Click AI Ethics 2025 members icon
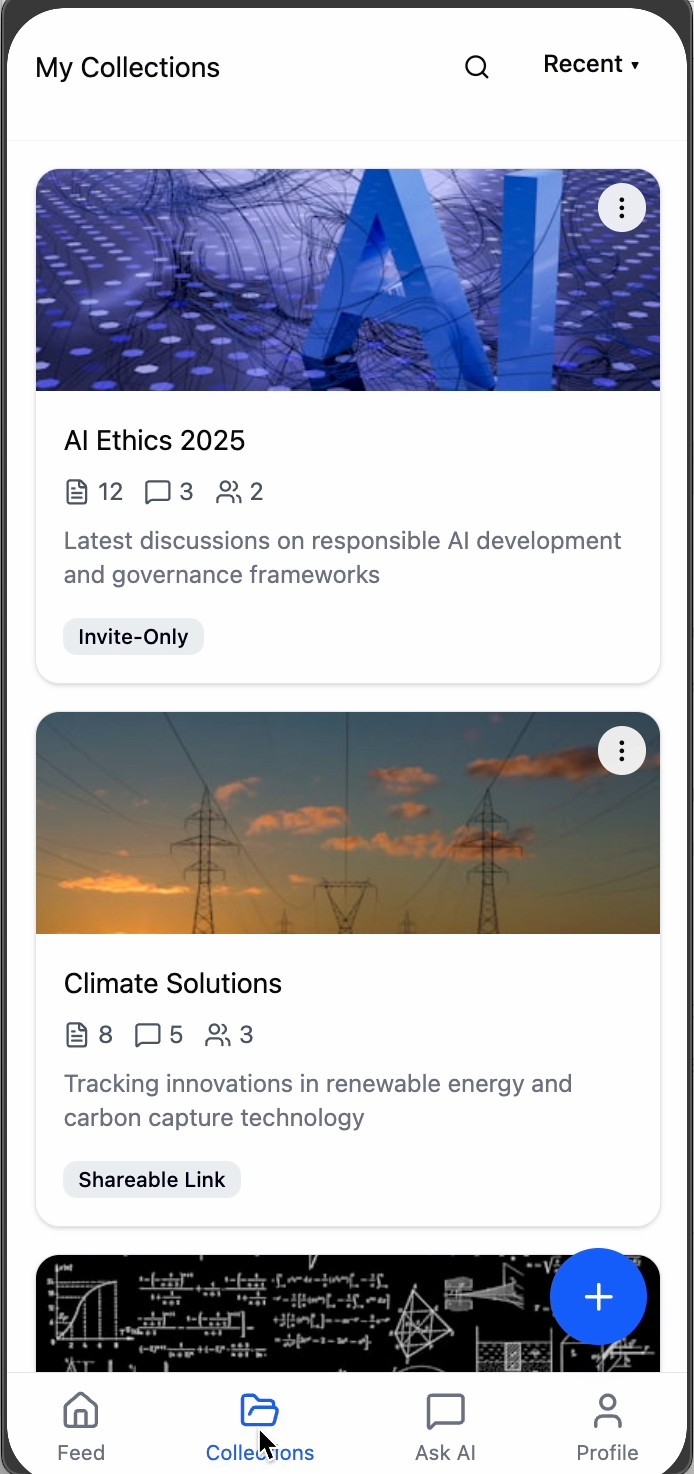The image size is (694, 1474). coord(229,492)
